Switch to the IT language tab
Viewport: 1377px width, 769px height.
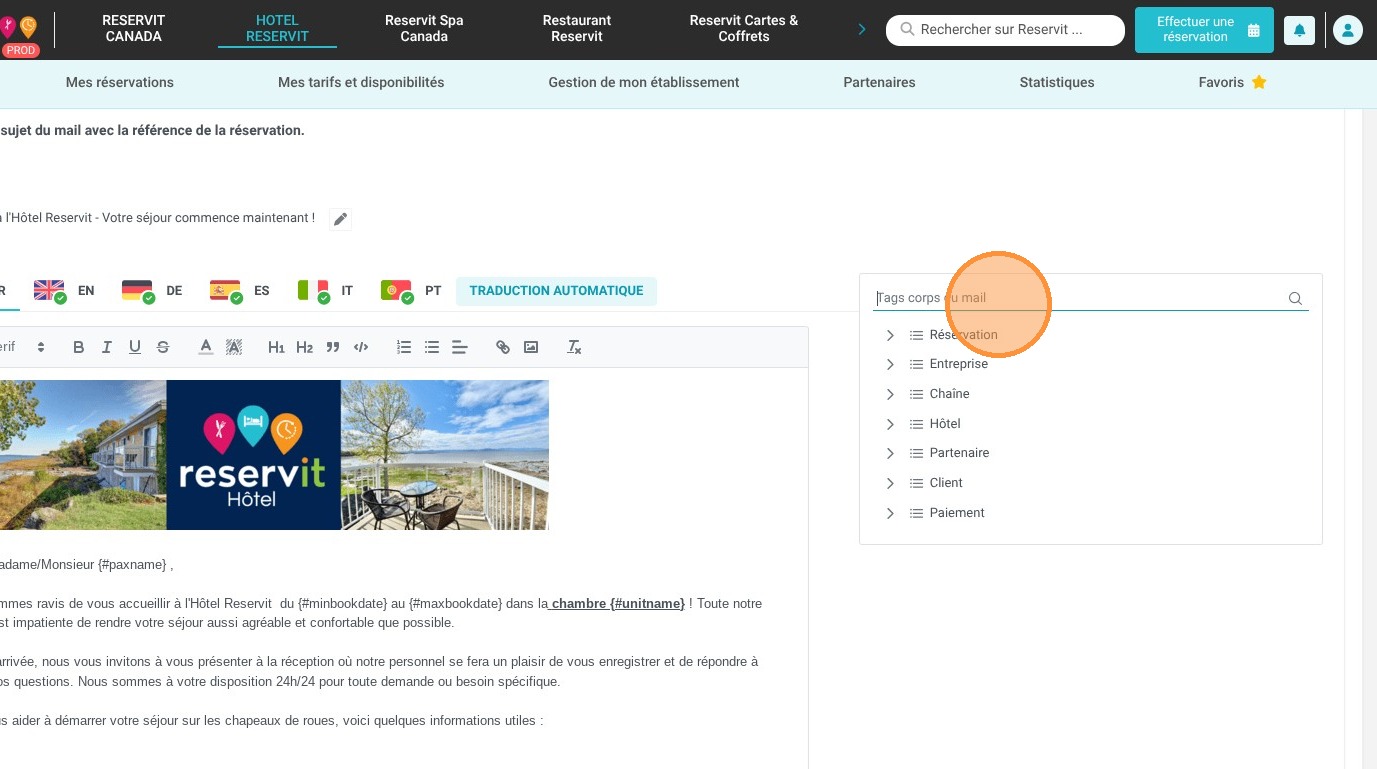pos(326,290)
